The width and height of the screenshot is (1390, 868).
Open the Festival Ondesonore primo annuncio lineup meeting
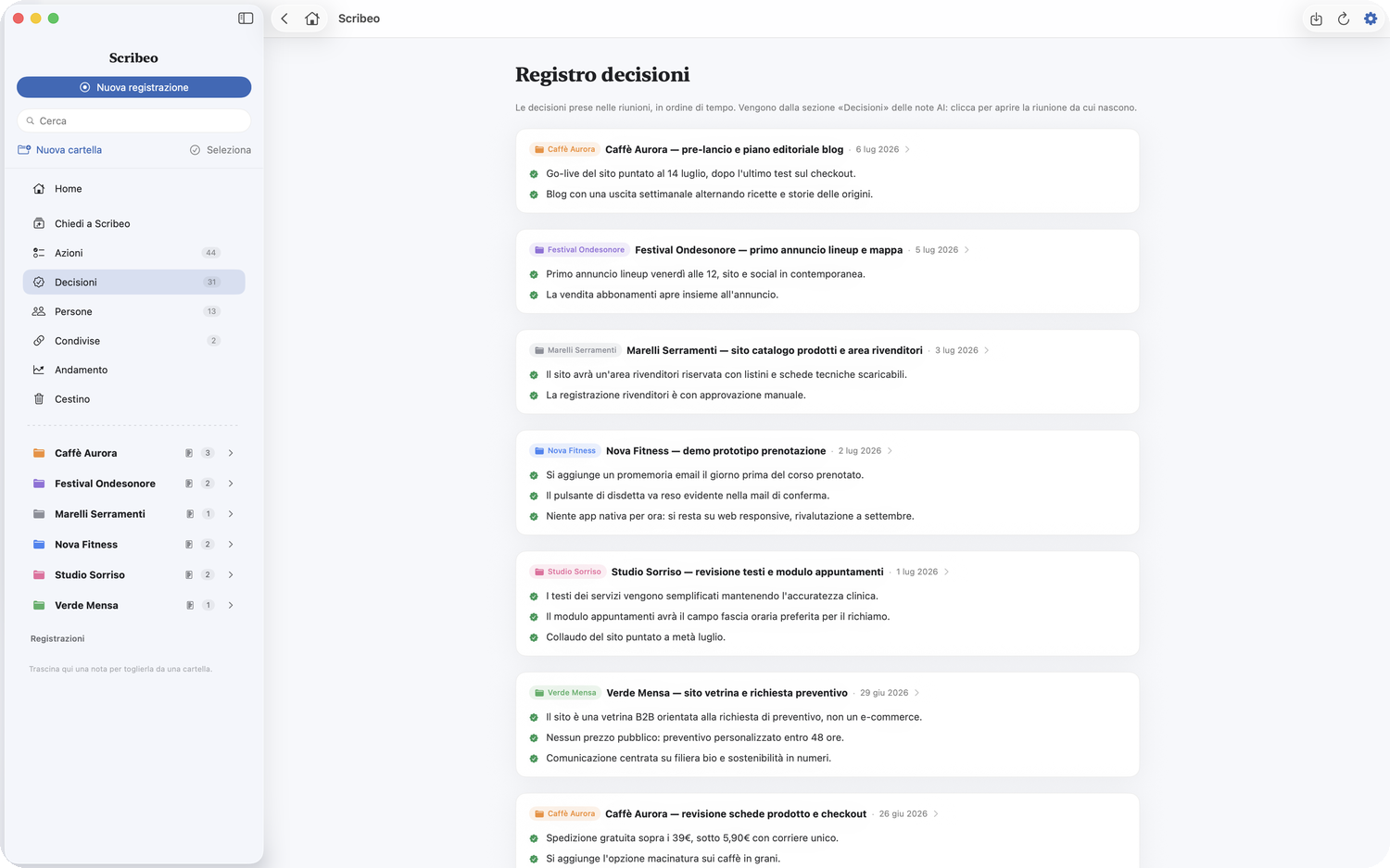tap(768, 250)
